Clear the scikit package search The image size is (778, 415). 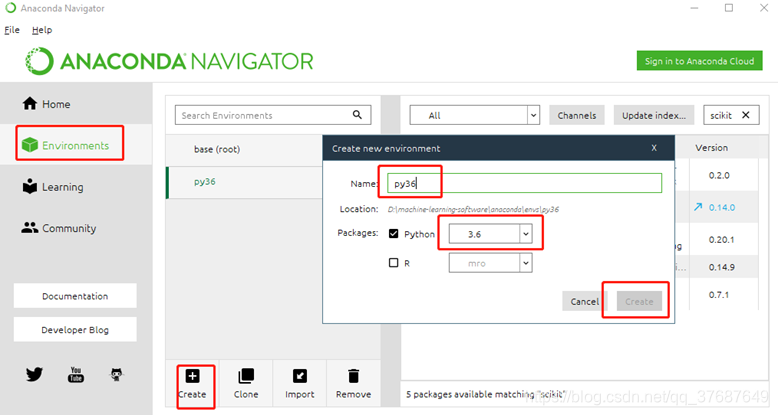745,115
